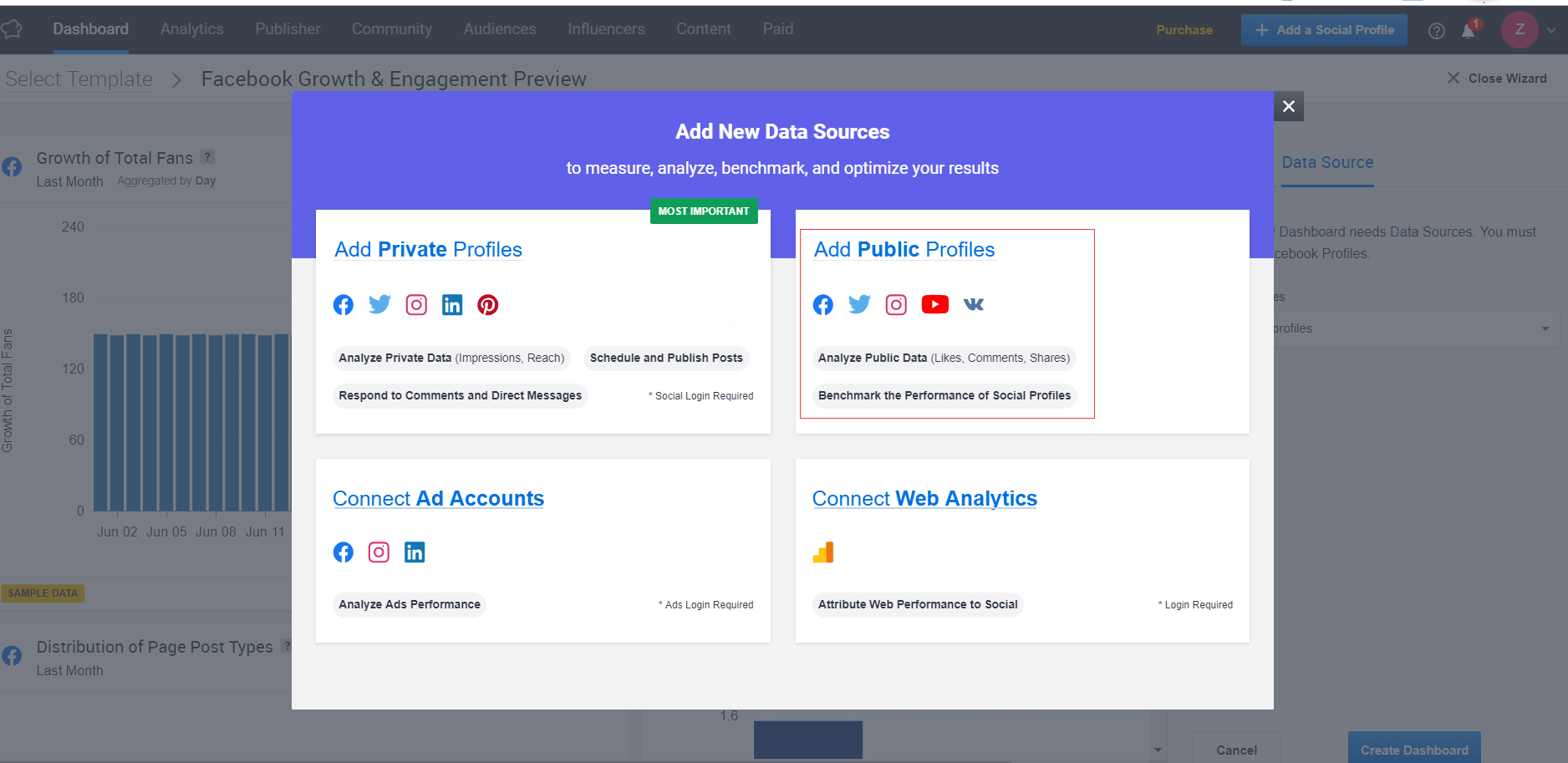Click Distribution of Page Post Types title
1568x763 pixels.
click(155, 647)
